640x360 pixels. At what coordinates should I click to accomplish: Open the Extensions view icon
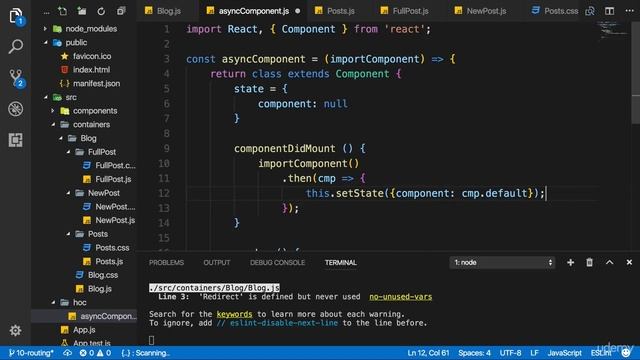pyautogui.click(x=16, y=140)
